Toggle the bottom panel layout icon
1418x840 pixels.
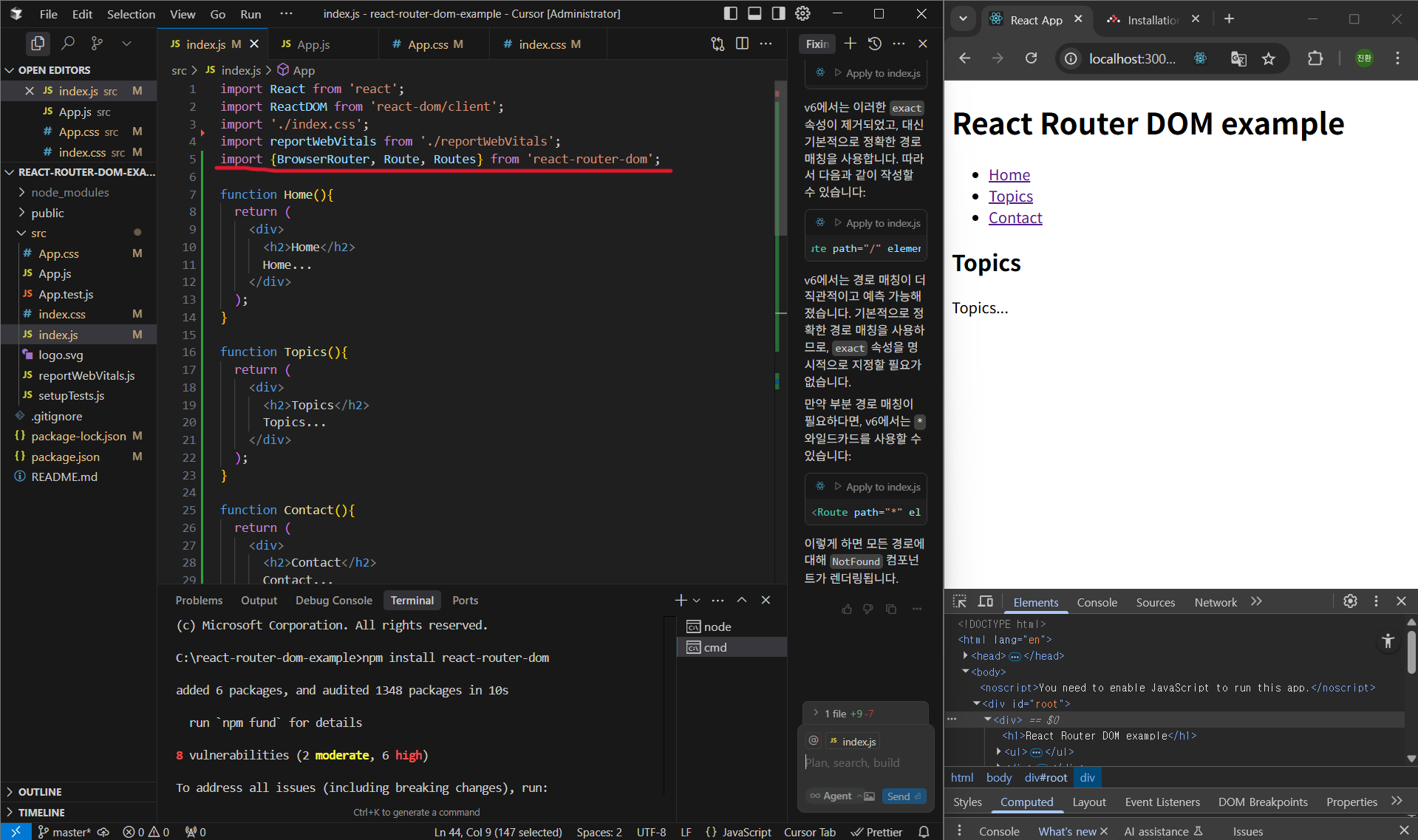point(754,13)
